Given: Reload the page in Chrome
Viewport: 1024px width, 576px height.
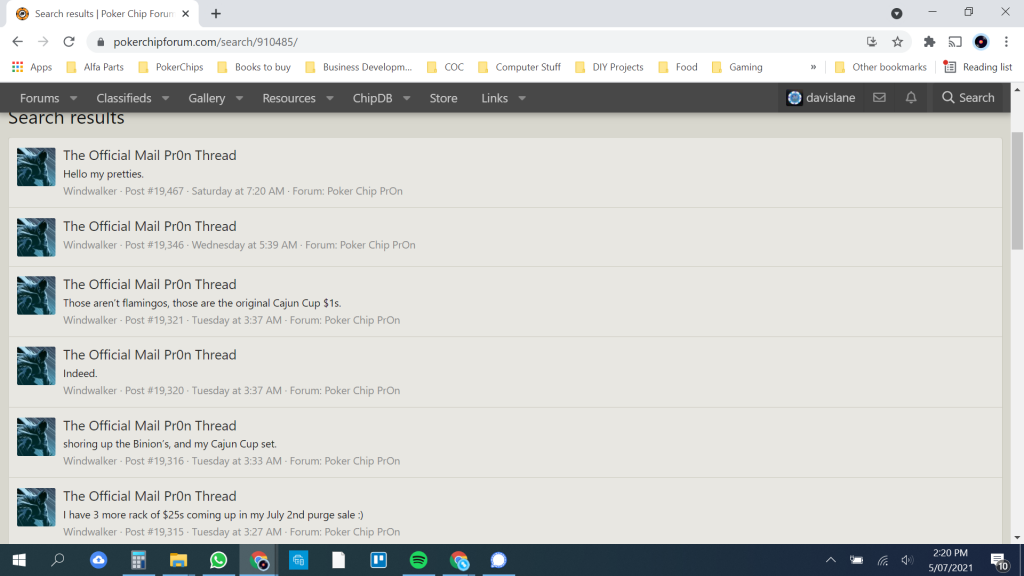Looking at the screenshot, I should coord(69,42).
